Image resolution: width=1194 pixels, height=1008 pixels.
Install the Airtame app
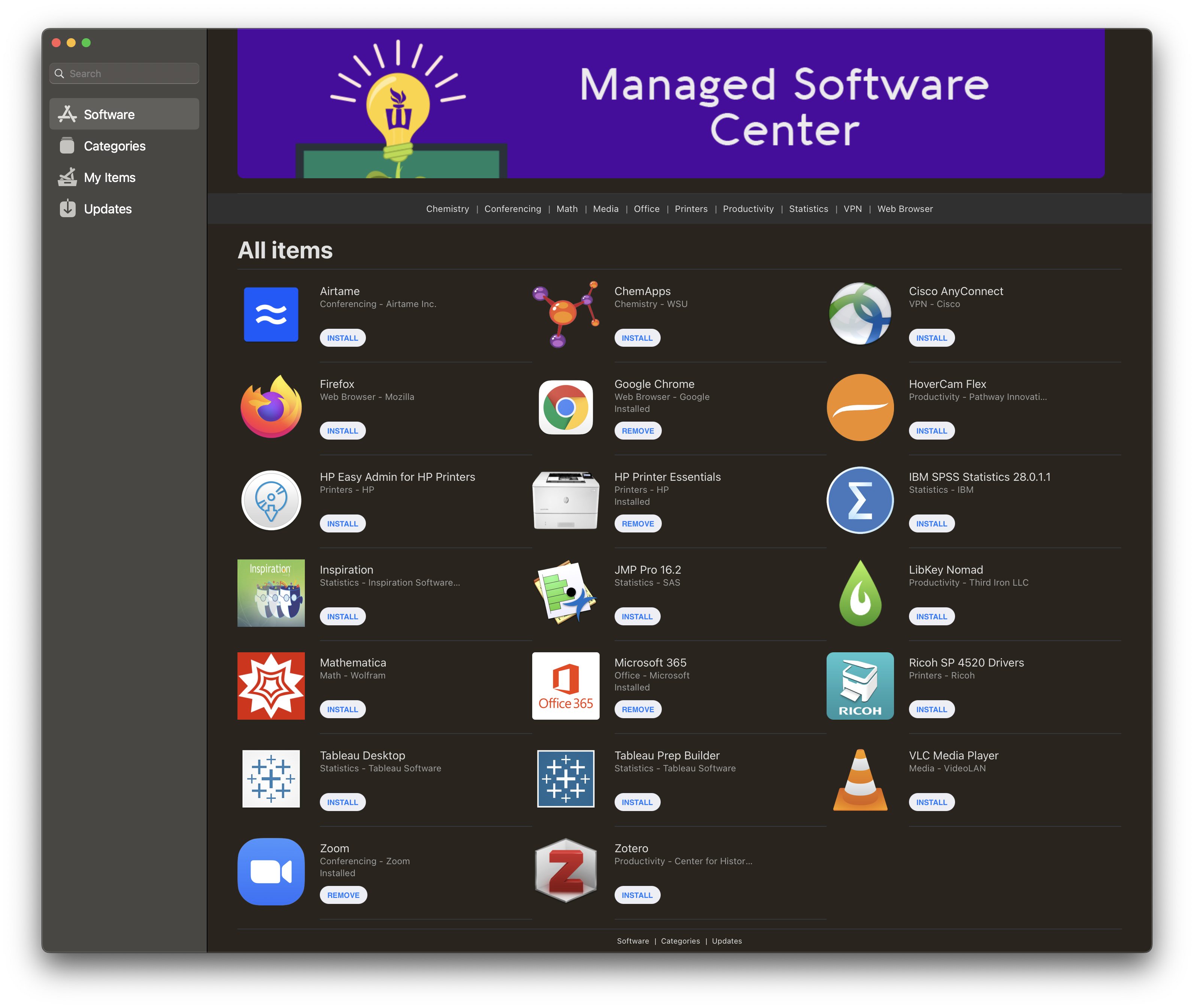[x=342, y=338]
